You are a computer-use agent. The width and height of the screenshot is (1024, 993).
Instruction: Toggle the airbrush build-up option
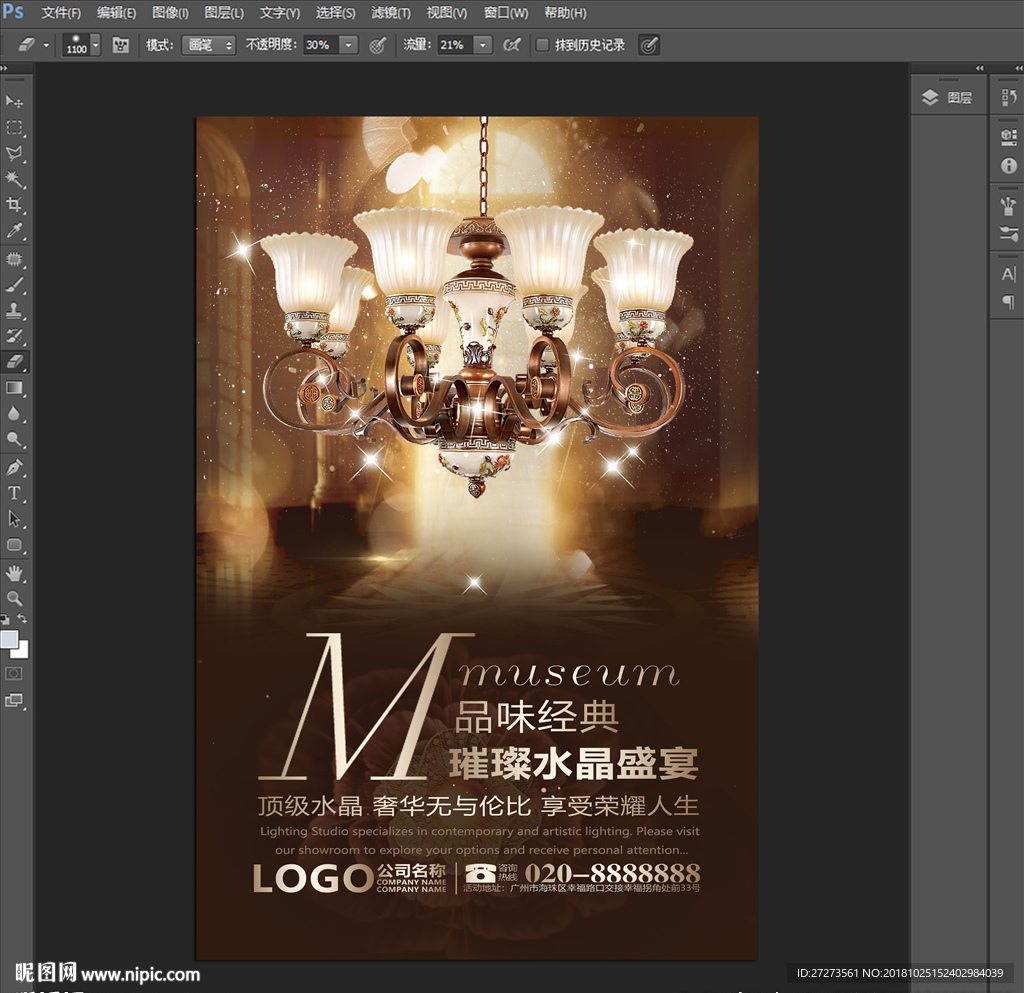[511, 45]
